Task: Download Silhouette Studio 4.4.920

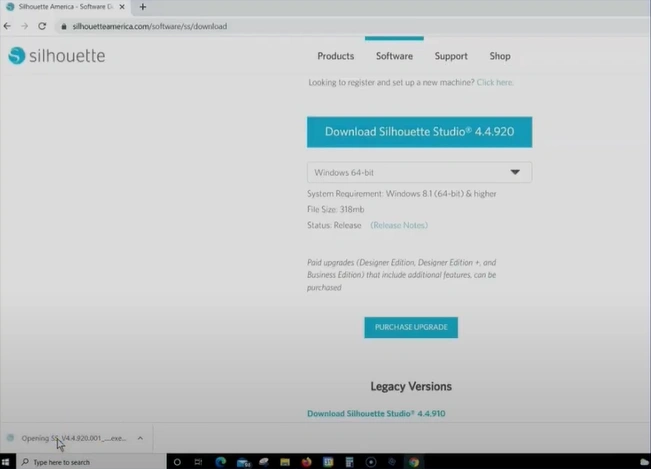Action: click(419, 132)
